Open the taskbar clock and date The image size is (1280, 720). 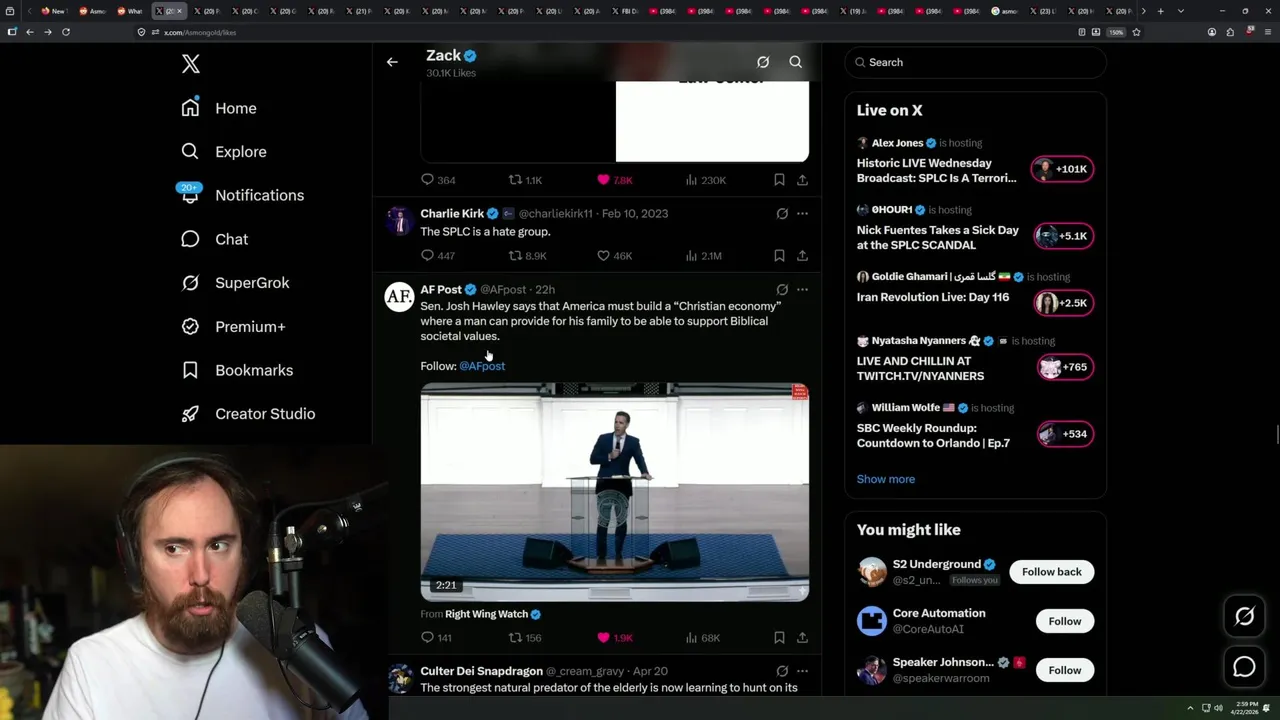point(1246,708)
